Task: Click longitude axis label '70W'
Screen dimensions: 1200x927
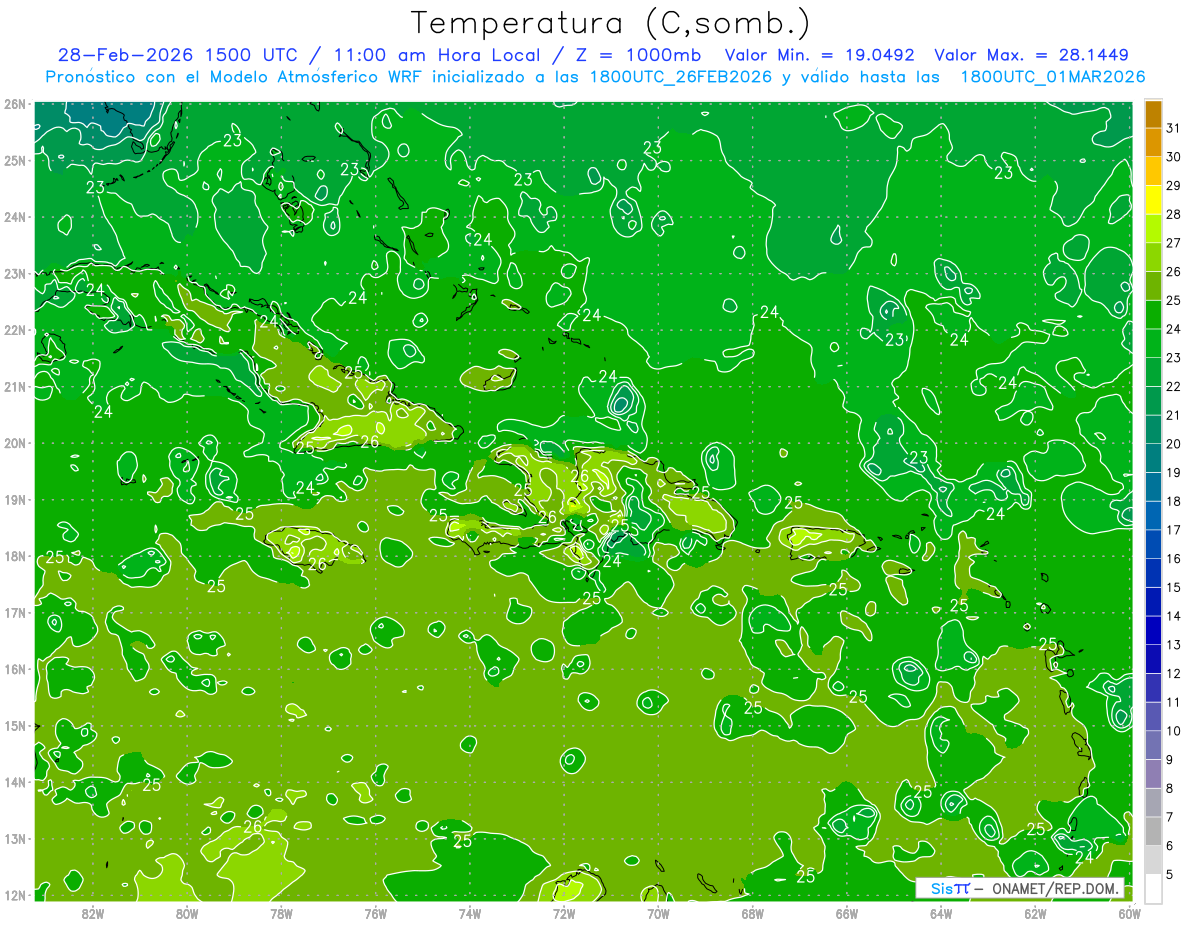Action: [658, 913]
